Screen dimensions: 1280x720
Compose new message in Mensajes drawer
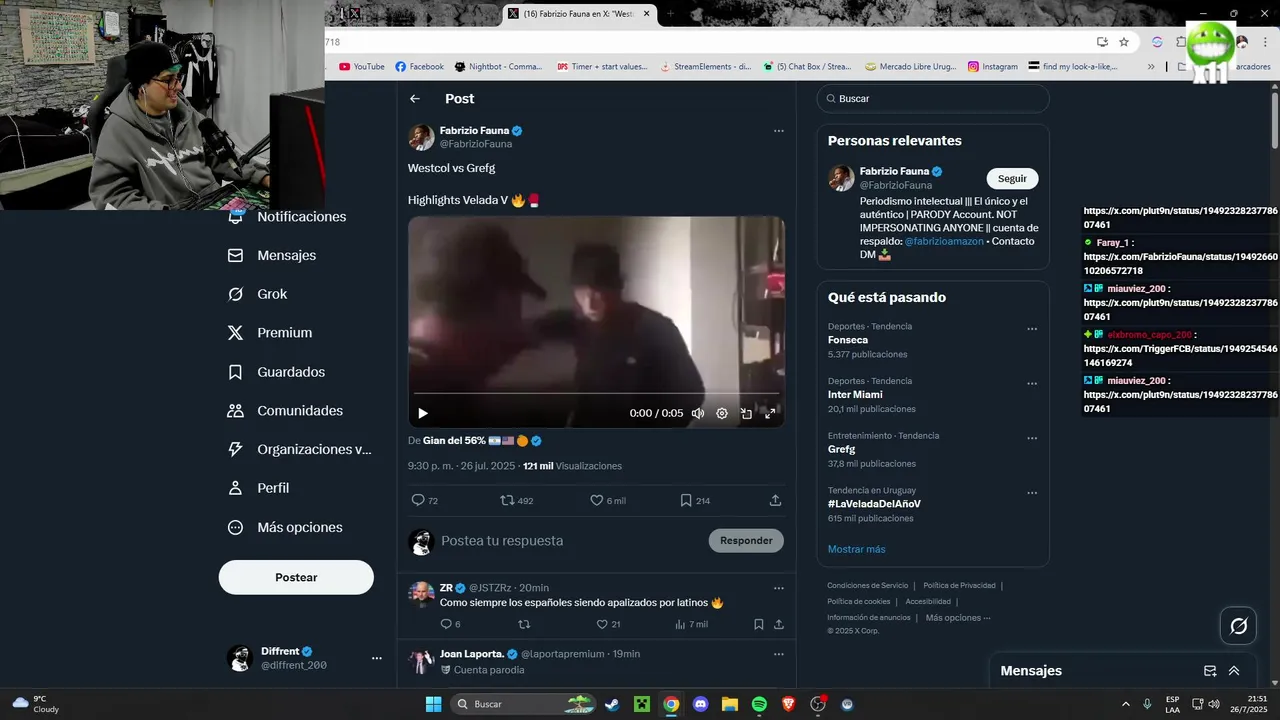1210,671
